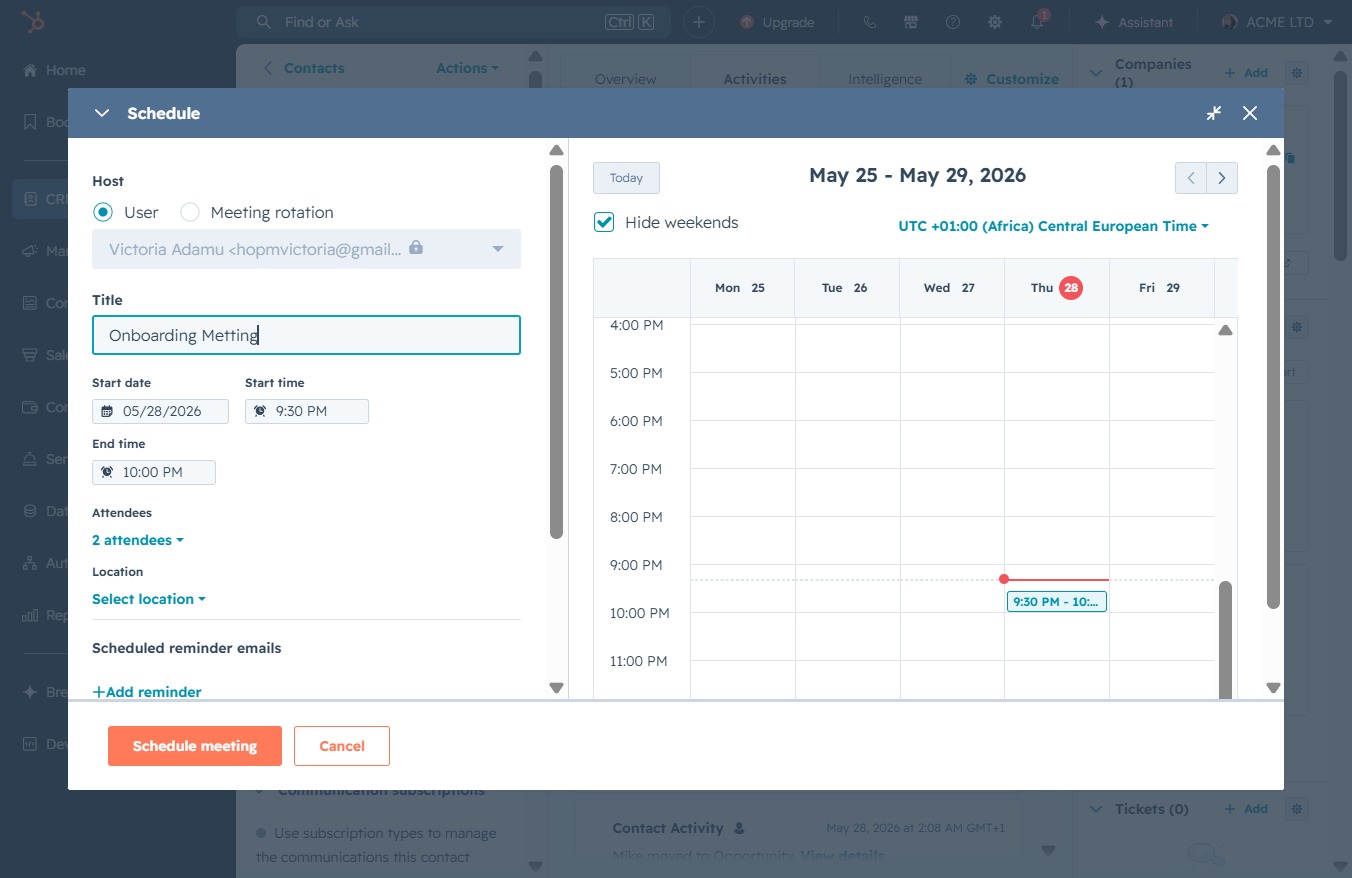
Task: Click the End time field 10:00 PM
Action: 154,472
